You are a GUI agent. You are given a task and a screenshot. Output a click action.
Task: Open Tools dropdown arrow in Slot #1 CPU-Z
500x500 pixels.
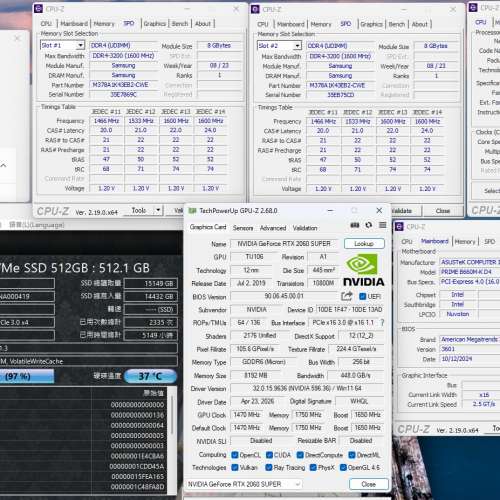(x=158, y=210)
